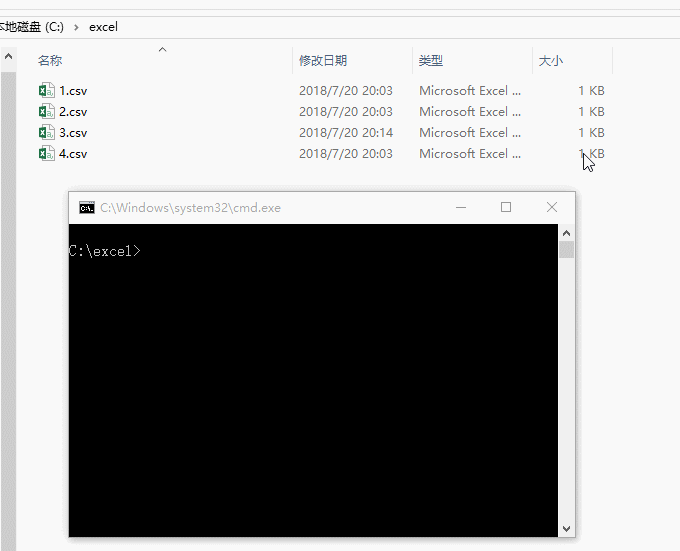Click the 1.csv file name
Screen dimensions: 680x551
[73, 91]
